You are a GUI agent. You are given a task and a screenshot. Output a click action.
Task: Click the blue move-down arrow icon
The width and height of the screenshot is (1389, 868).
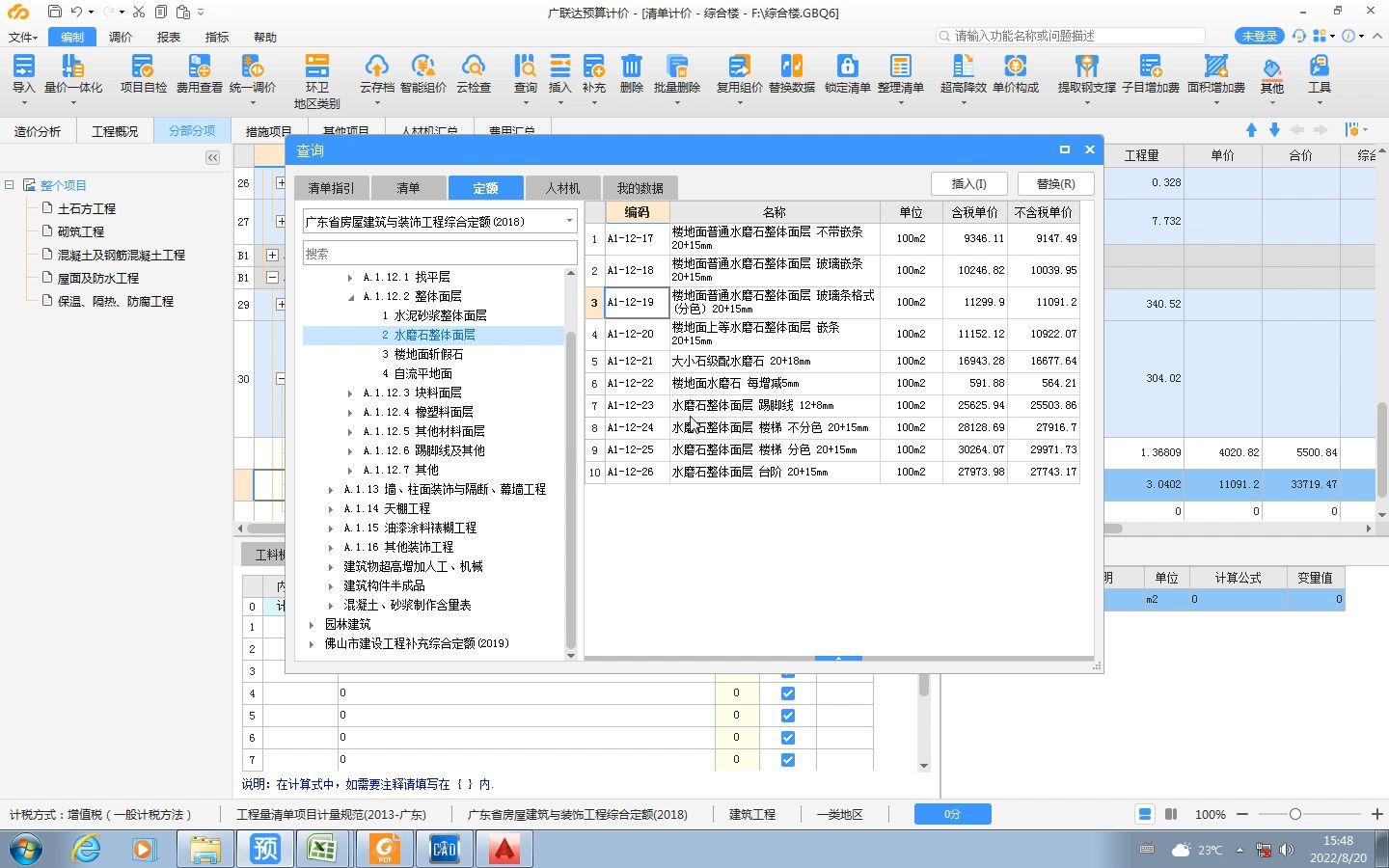pos(1274,129)
